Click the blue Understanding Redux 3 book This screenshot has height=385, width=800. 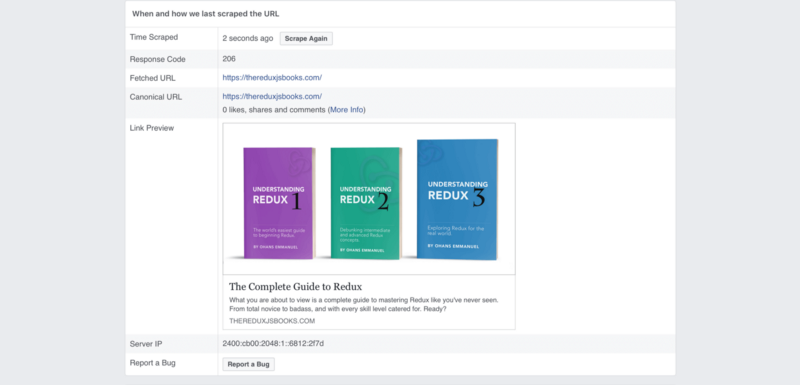458,199
